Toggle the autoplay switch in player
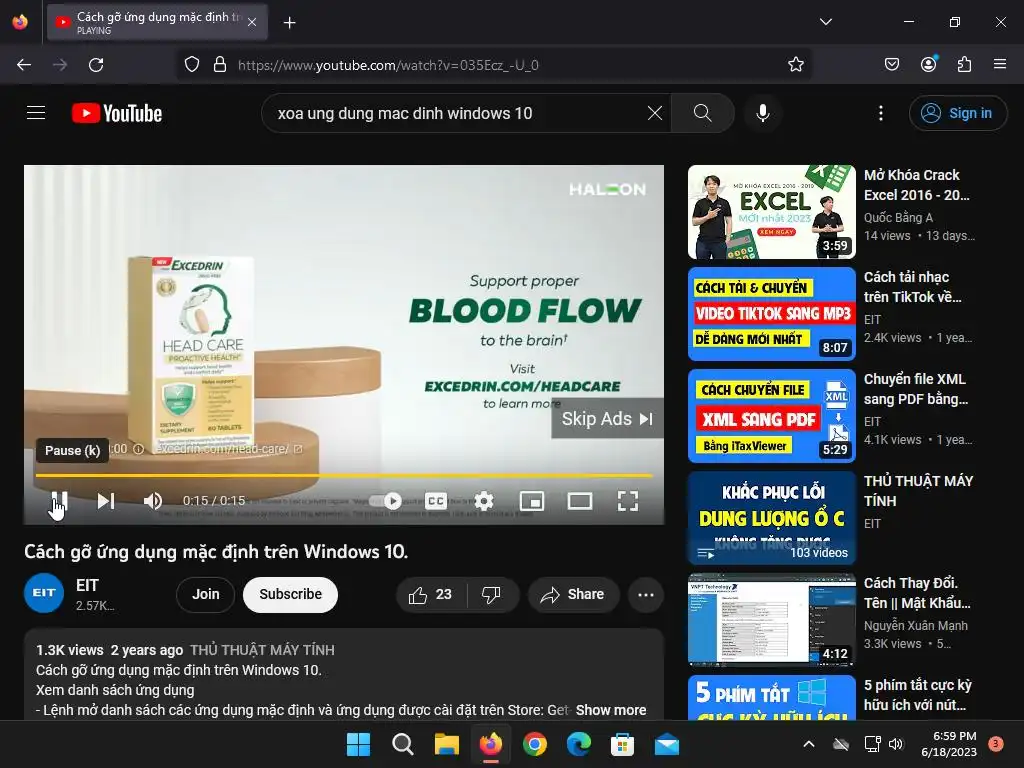This screenshot has height=768, width=1024. (x=385, y=501)
